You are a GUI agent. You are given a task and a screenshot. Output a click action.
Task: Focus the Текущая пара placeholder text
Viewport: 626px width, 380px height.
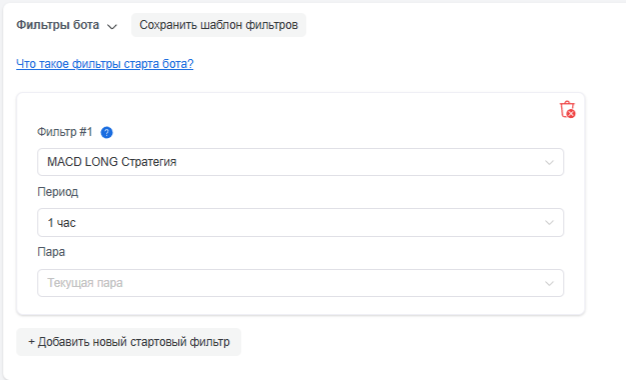tap(85, 283)
